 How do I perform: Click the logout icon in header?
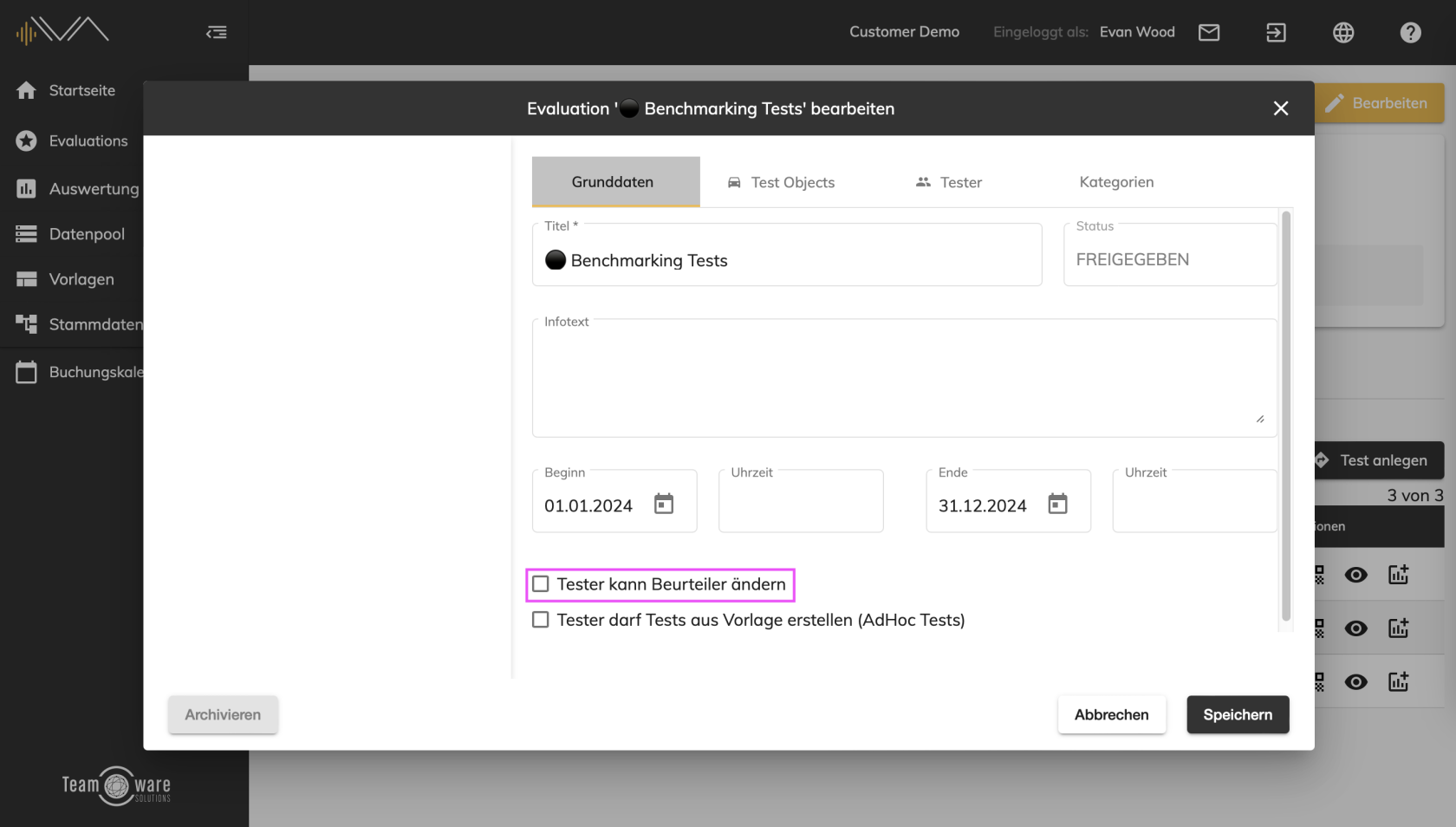click(x=1276, y=32)
